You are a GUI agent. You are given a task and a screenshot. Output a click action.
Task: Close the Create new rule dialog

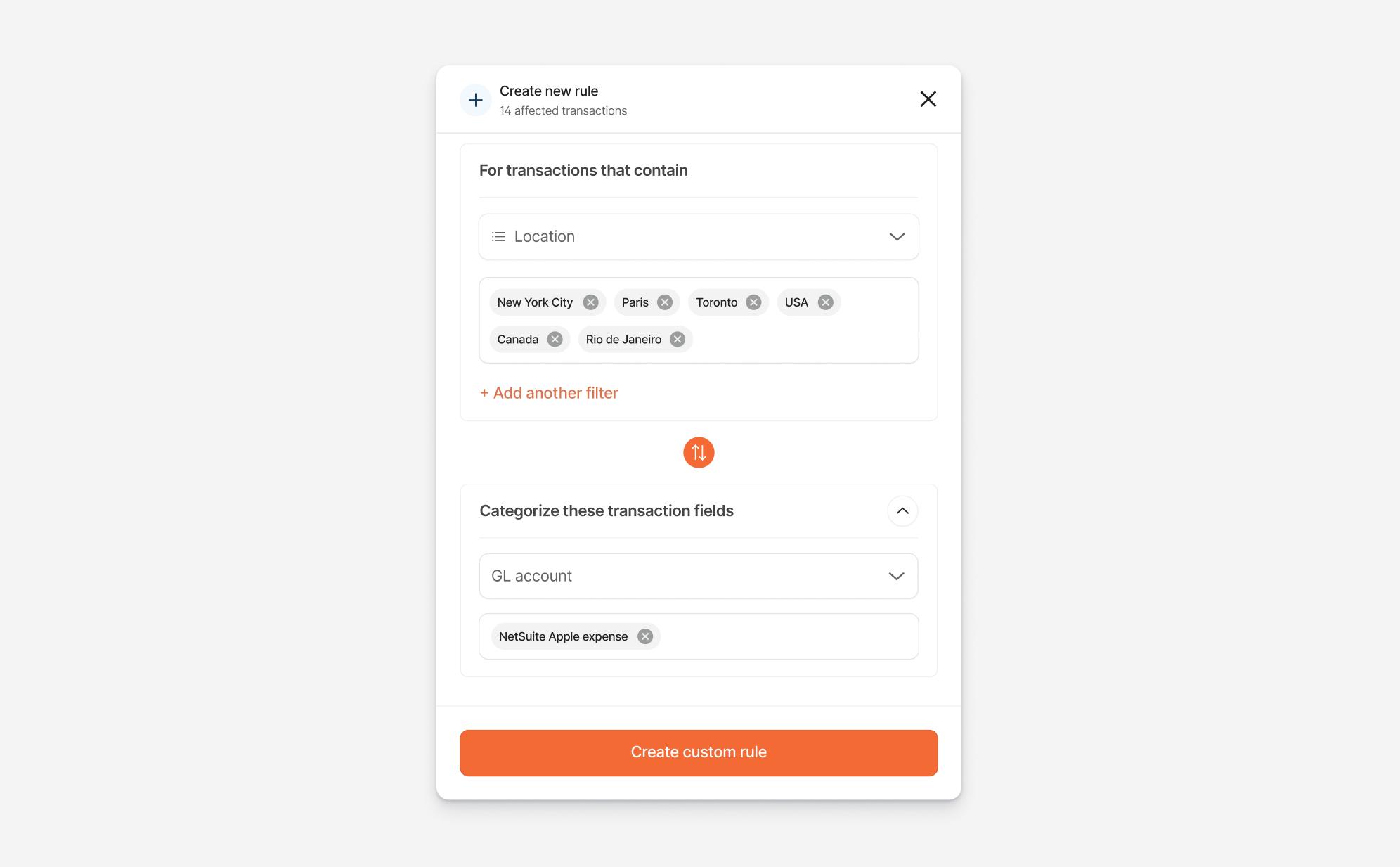(928, 99)
